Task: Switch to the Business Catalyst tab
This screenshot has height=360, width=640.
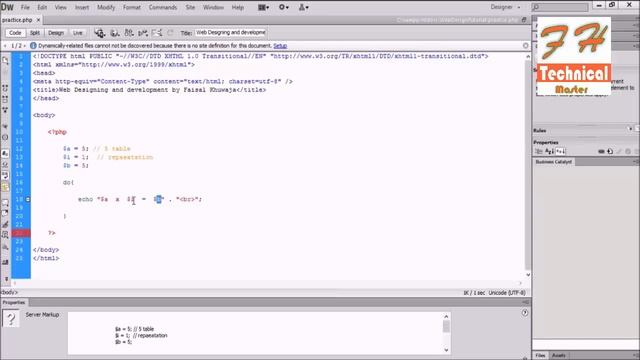Action: pos(553,162)
